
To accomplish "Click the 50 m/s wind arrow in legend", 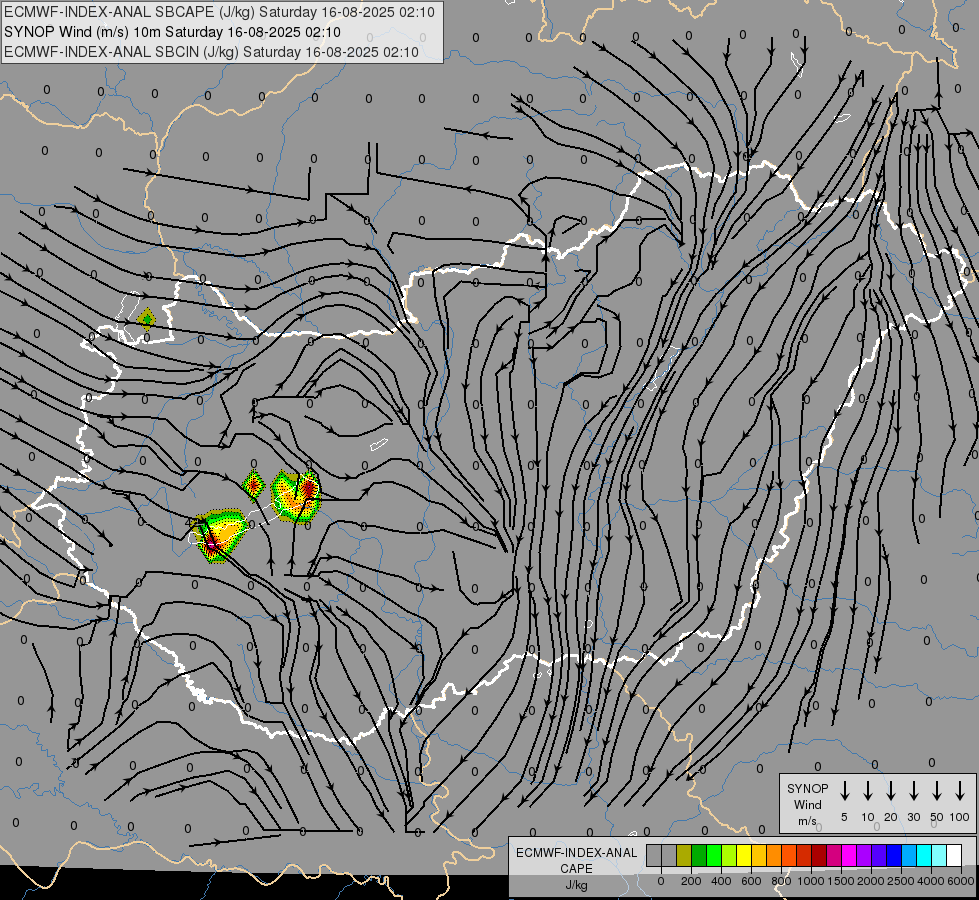I will 937,790.
